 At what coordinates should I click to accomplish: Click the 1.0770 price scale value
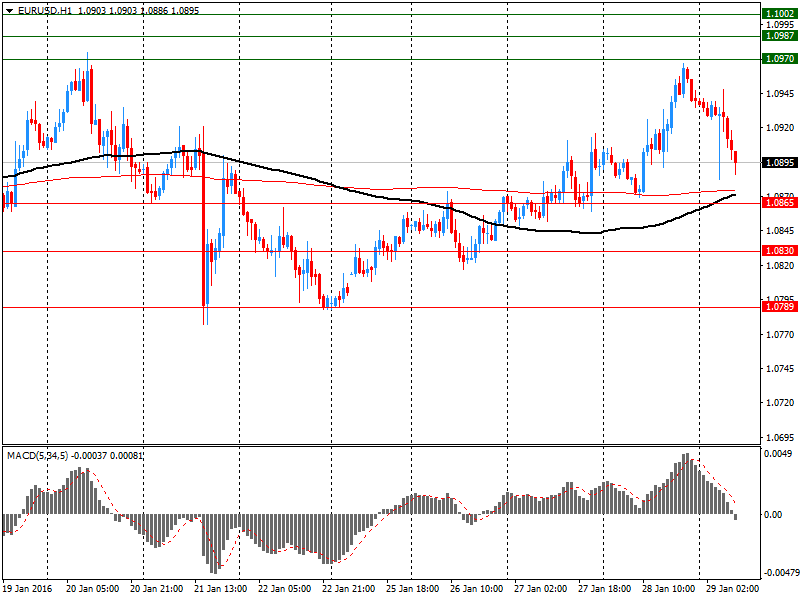(x=780, y=335)
